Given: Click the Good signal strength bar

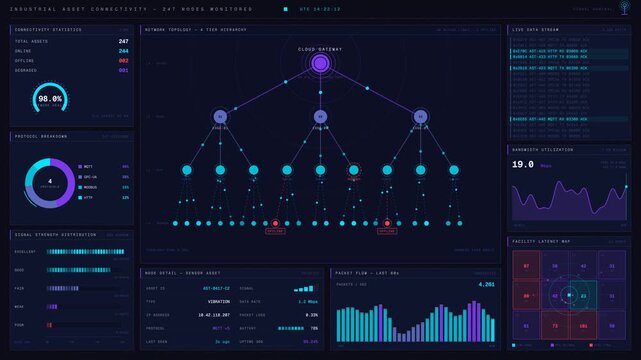Looking at the screenshot, I should point(78,270).
